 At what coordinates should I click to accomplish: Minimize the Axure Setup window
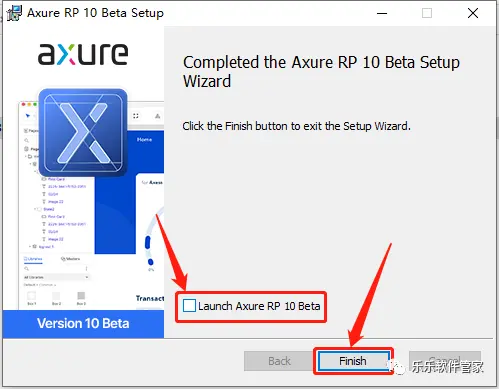382,13
